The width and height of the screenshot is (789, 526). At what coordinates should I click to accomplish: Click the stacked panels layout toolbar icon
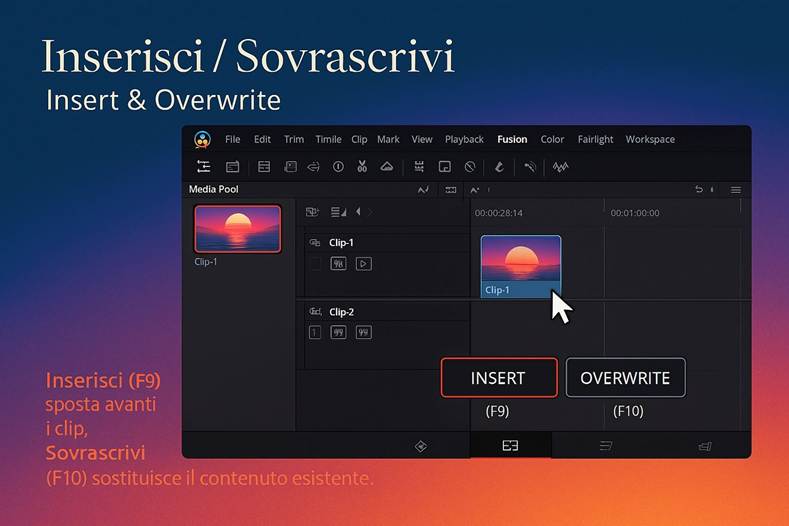(264, 167)
